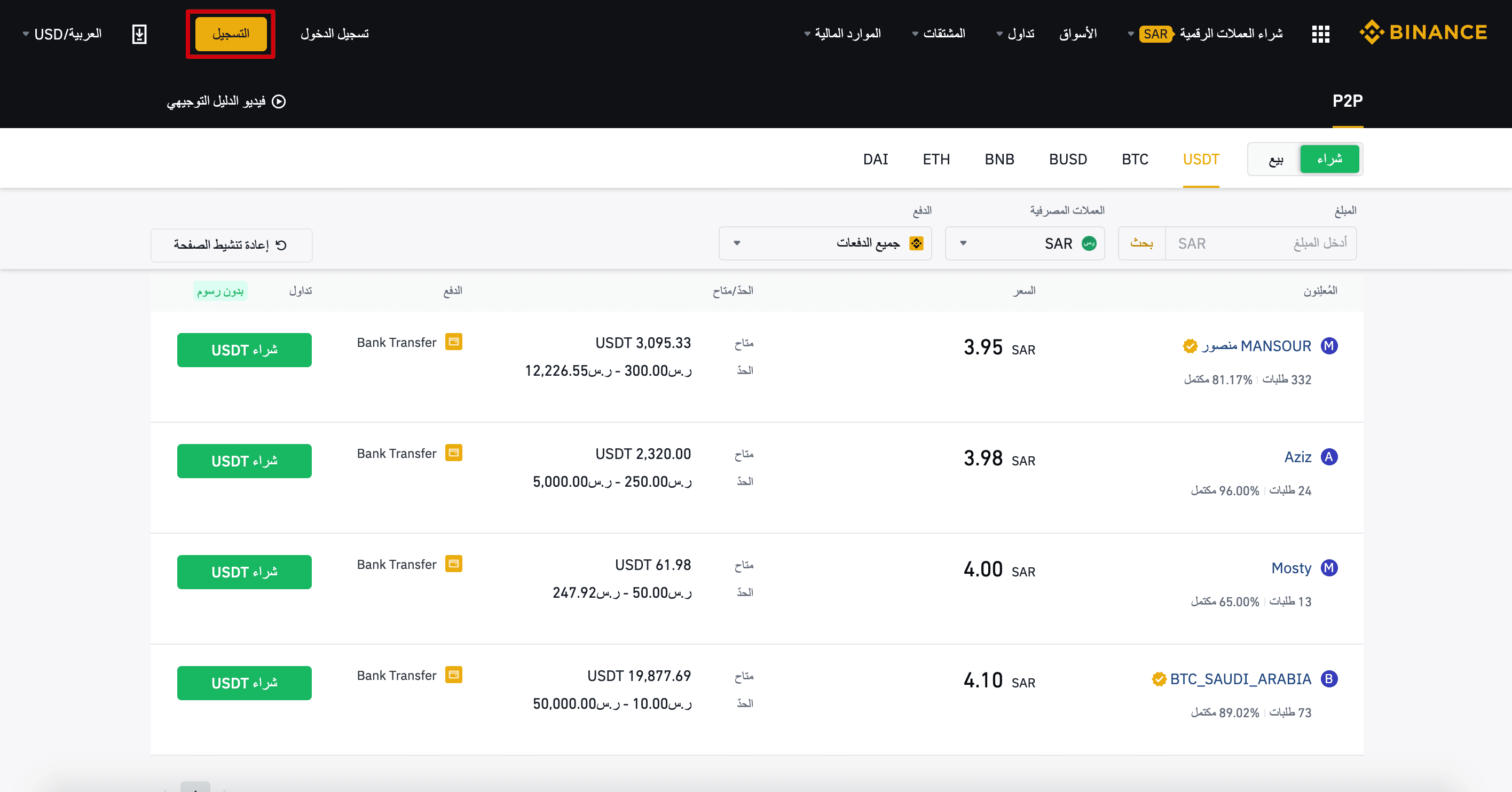Open the SAR fiat currency dropdown
Image resolution: width=1512 pixels, height=792 pixels.
[1025, 243]
